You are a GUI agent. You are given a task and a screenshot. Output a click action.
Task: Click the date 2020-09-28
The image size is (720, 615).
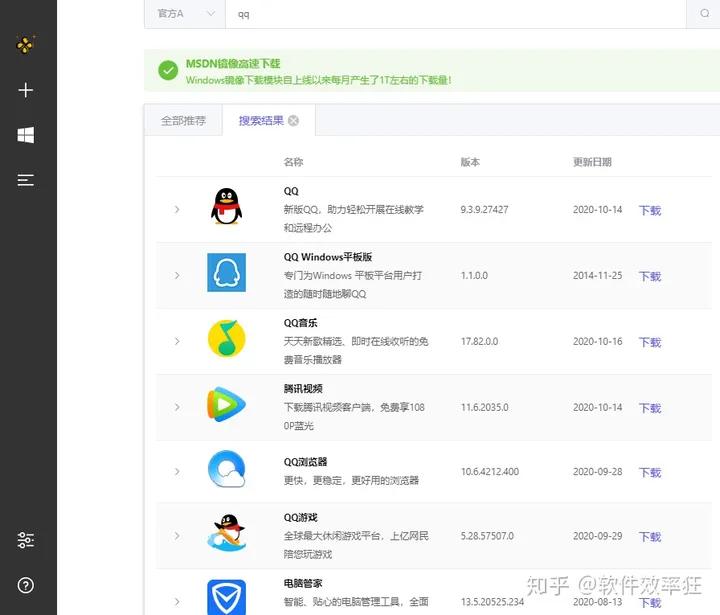point(597,471)
